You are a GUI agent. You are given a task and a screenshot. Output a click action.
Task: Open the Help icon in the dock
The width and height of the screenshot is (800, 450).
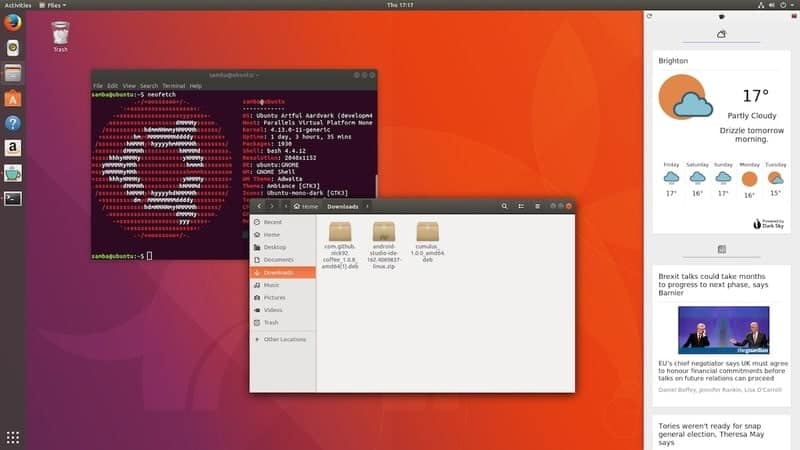pos(13,123)
